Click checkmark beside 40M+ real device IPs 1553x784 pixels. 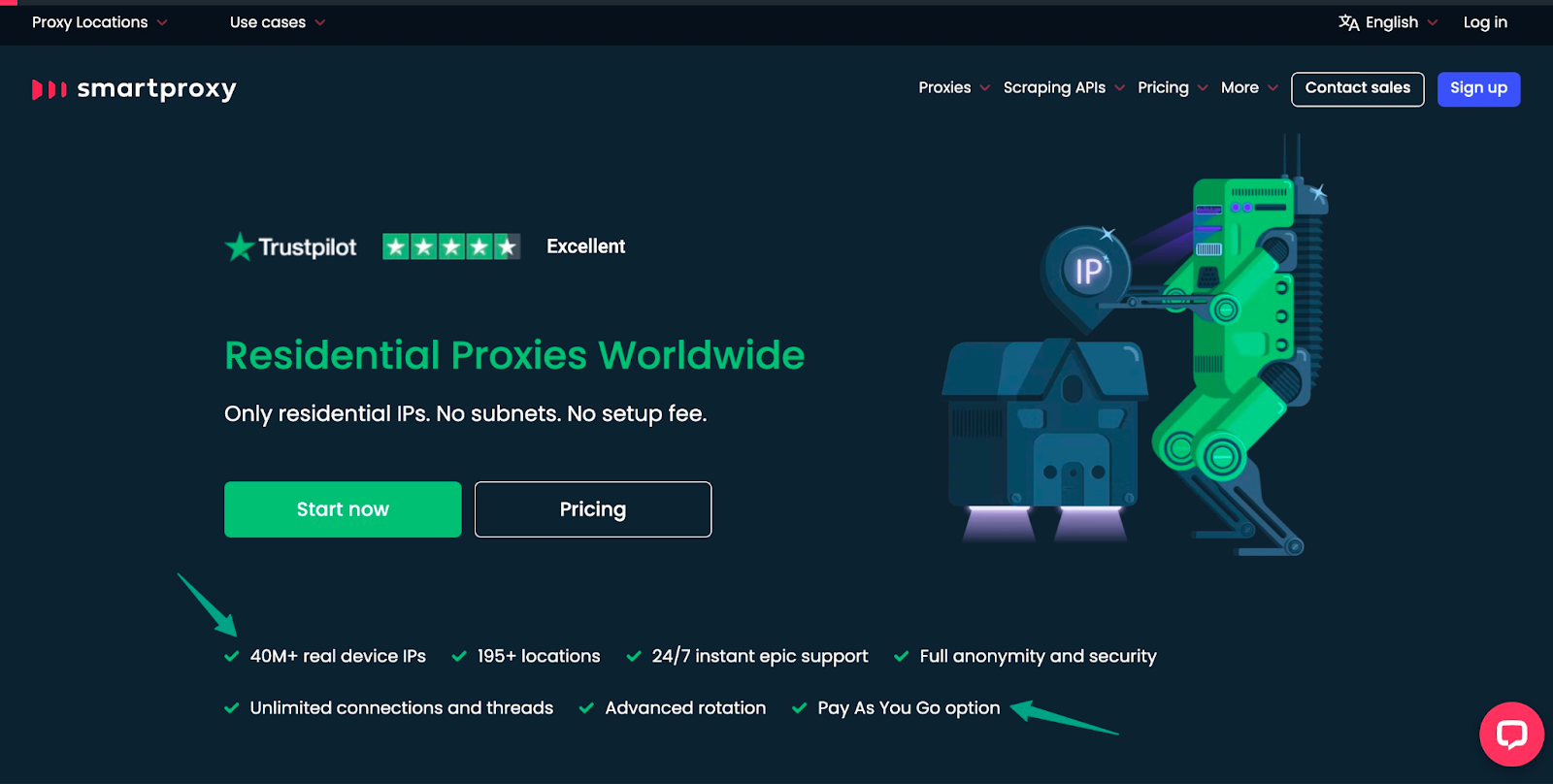pos(232,656)
